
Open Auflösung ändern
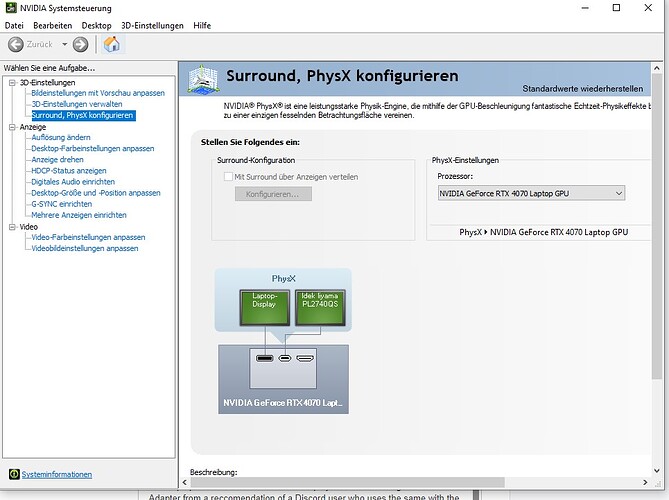[61, 137]
